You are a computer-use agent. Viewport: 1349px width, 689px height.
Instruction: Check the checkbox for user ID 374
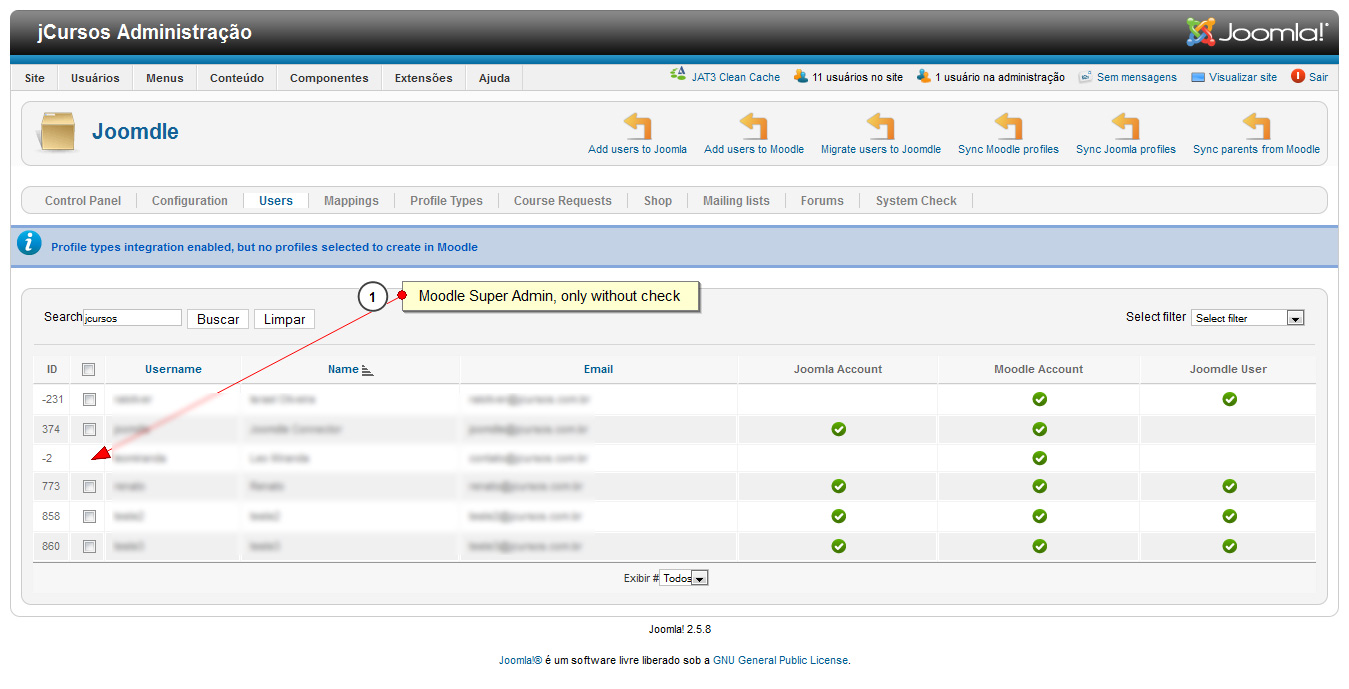click(x=89, y=429)
